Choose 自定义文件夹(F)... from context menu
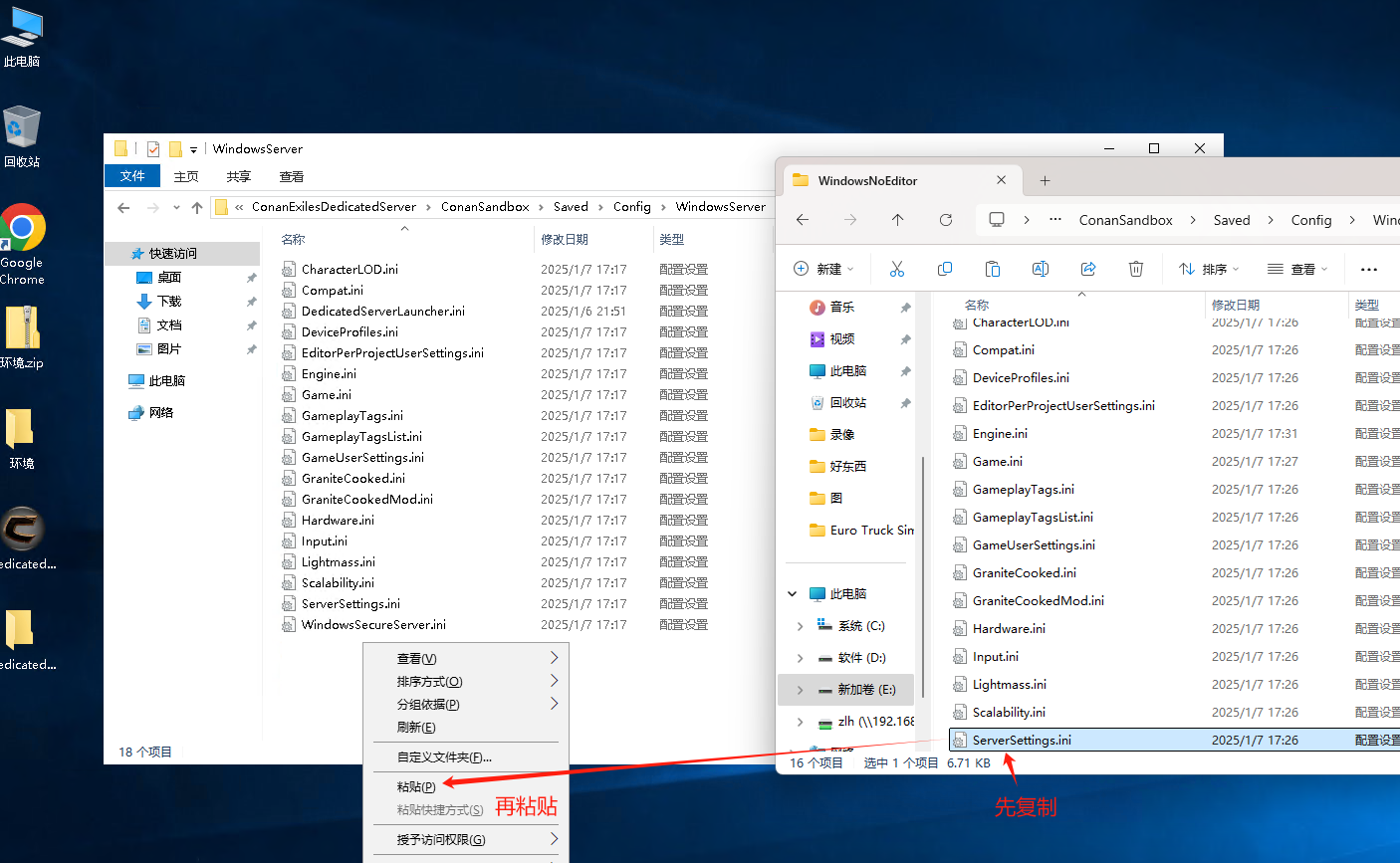 466,757
